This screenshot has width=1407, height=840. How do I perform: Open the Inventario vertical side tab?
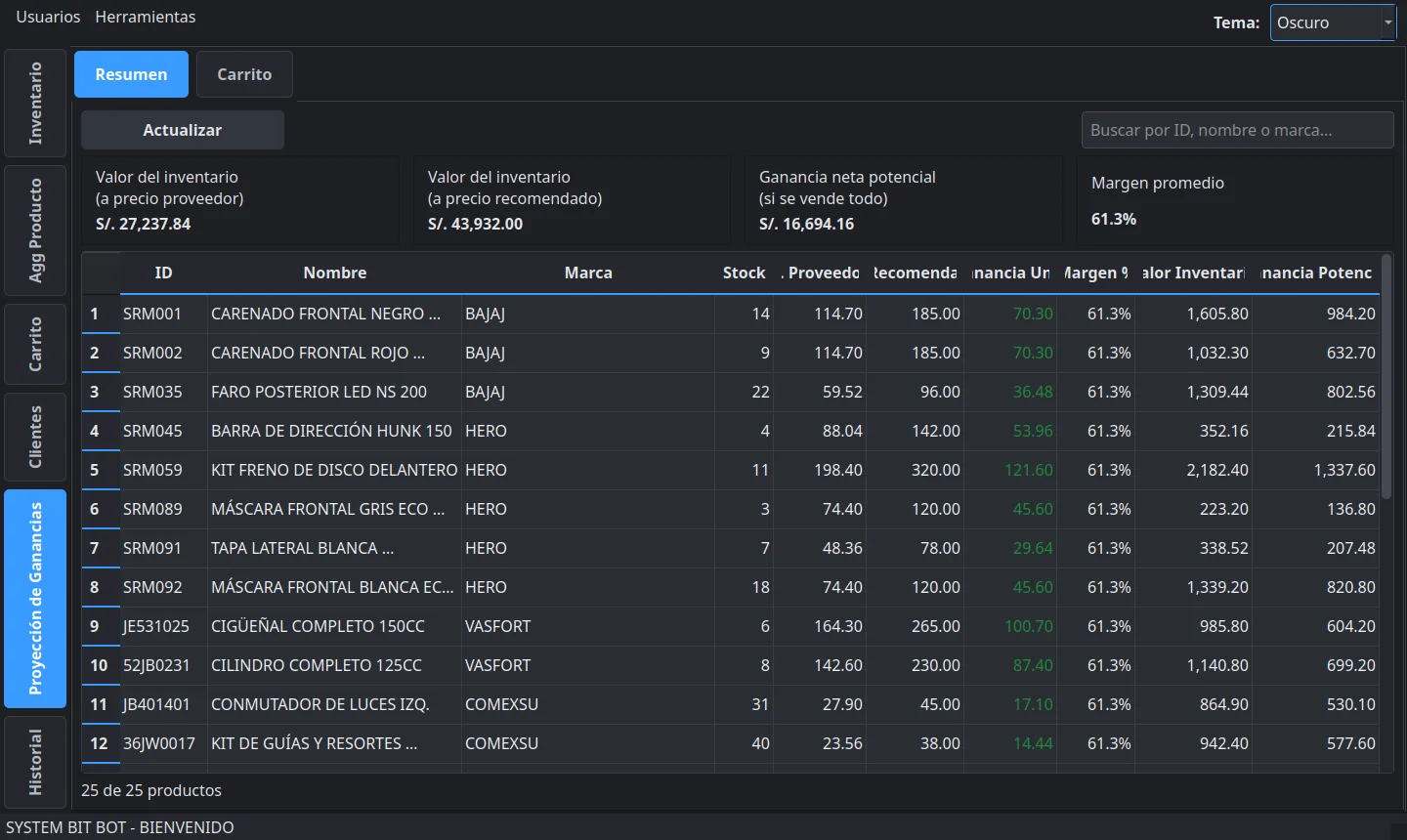(x=35, y=104)
